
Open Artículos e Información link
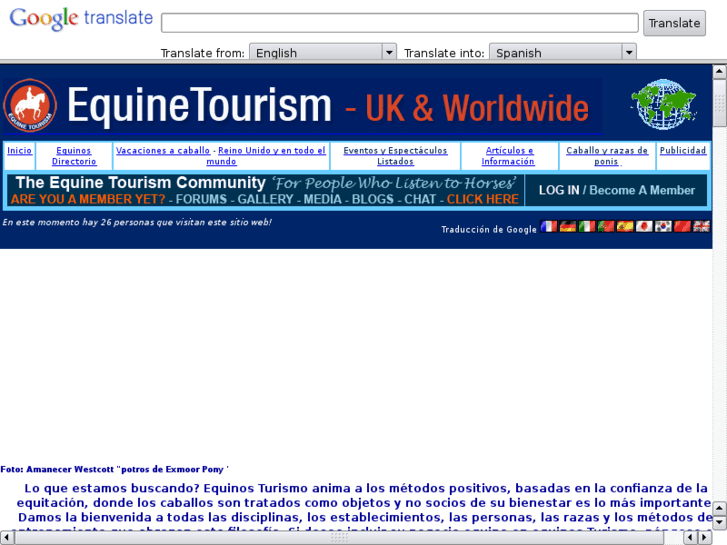(x=508, y=156)
